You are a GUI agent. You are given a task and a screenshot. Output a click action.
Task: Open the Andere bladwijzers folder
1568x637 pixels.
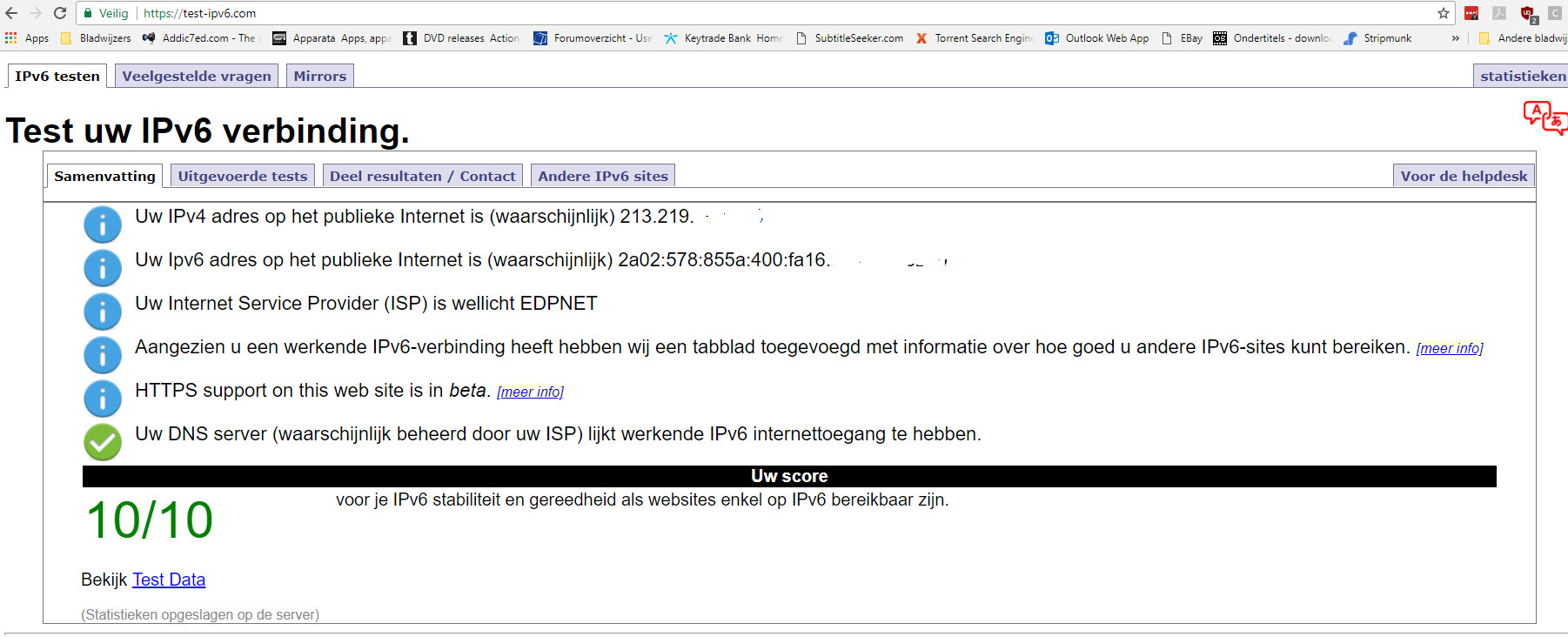(1523, 38)
